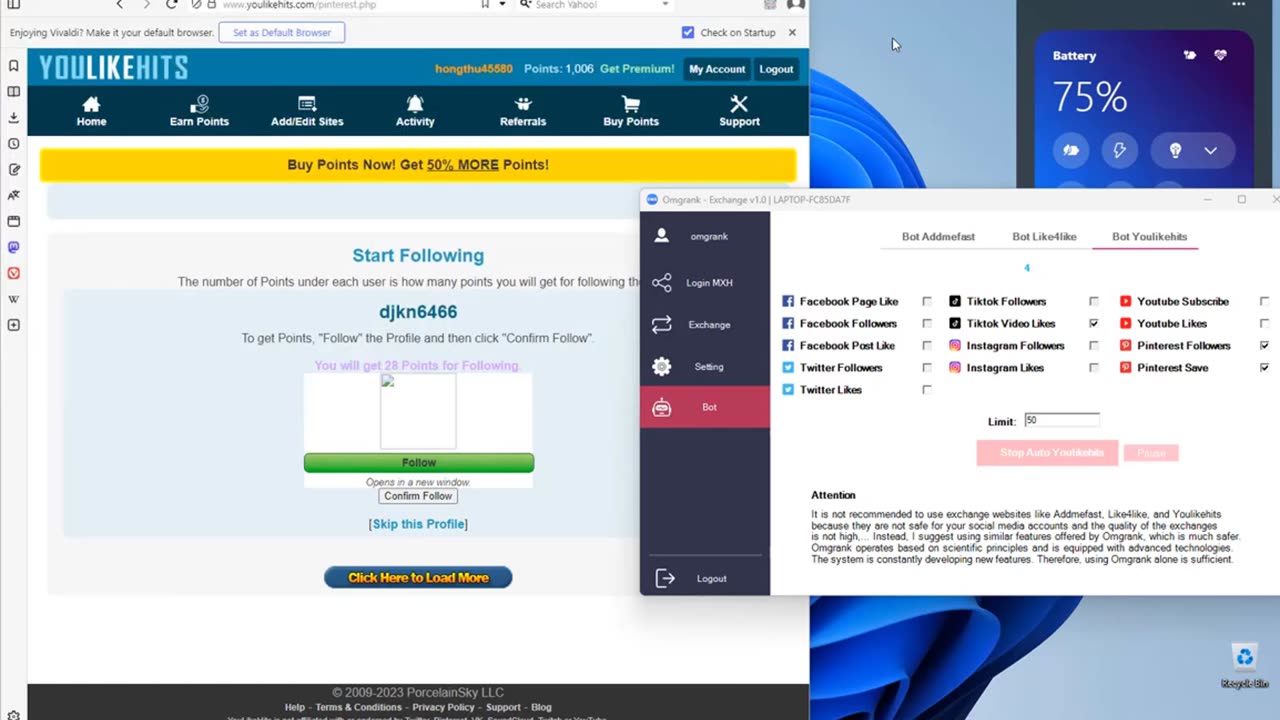Image resolution: width=1280 pixels, height=720 pixels.
Task: Open Downloads panel in Vivaldi sidebar
Action: [13, 118]
